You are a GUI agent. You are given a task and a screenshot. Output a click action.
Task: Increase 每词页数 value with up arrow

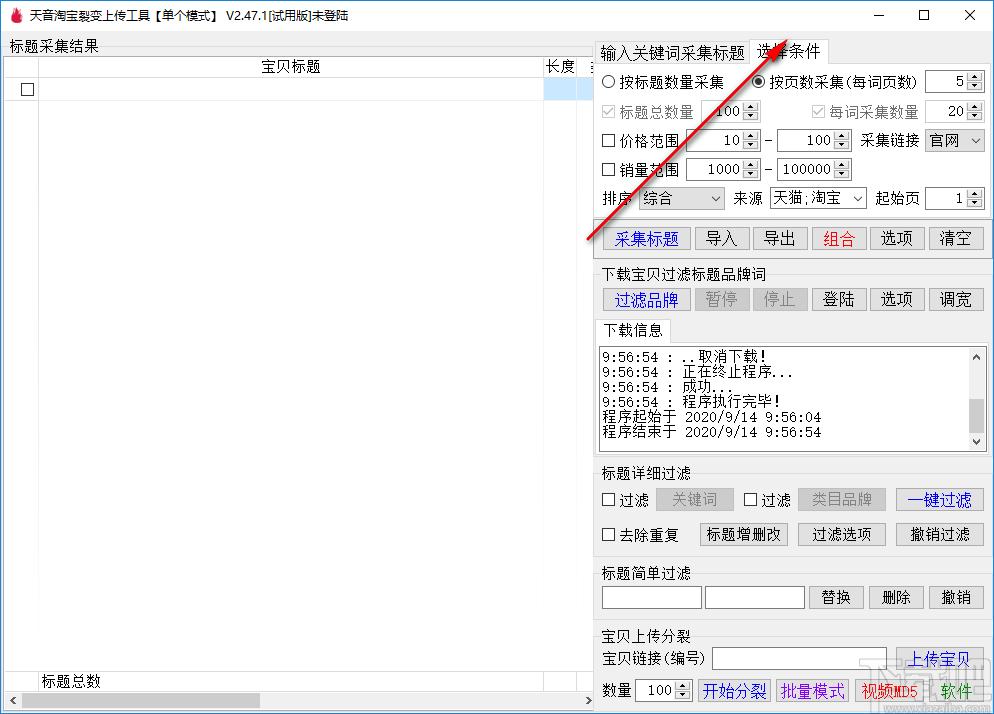[x=976, y=76]
